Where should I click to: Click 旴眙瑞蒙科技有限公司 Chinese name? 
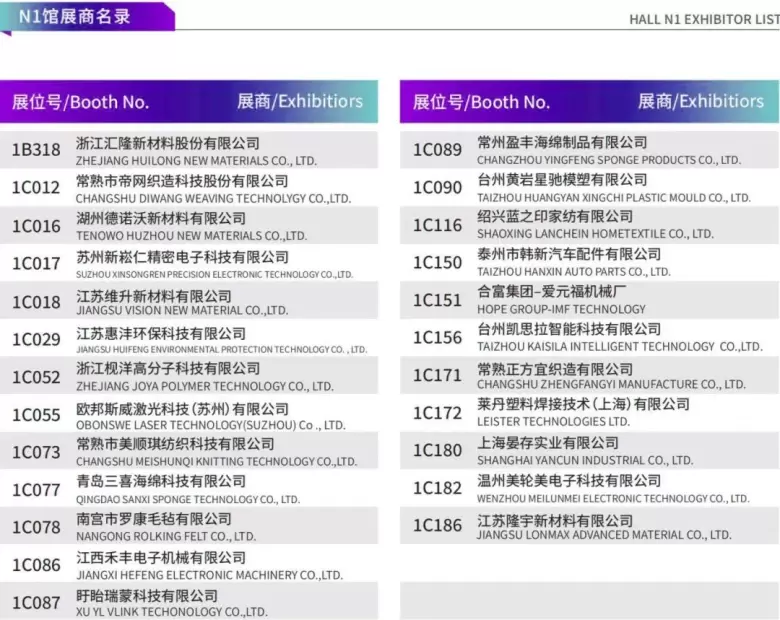[147, 596]
